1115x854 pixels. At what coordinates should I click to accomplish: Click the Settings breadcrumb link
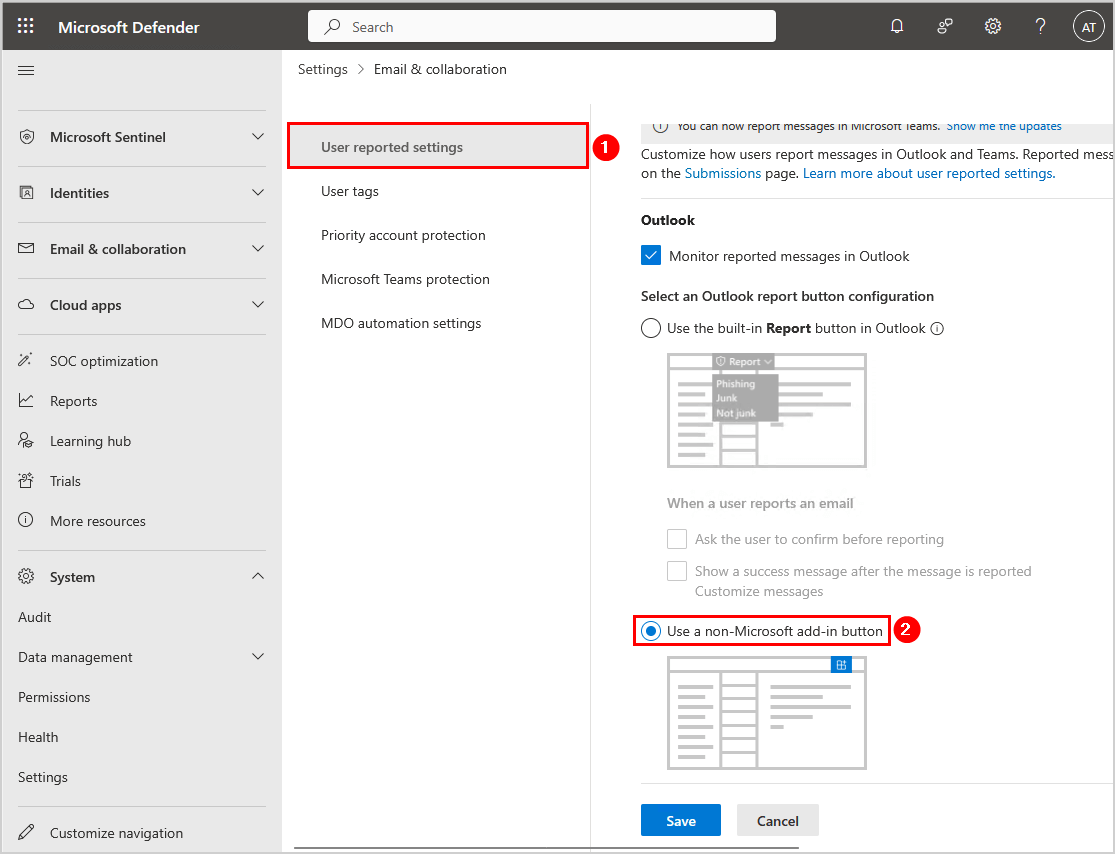(x=322, y=69)
